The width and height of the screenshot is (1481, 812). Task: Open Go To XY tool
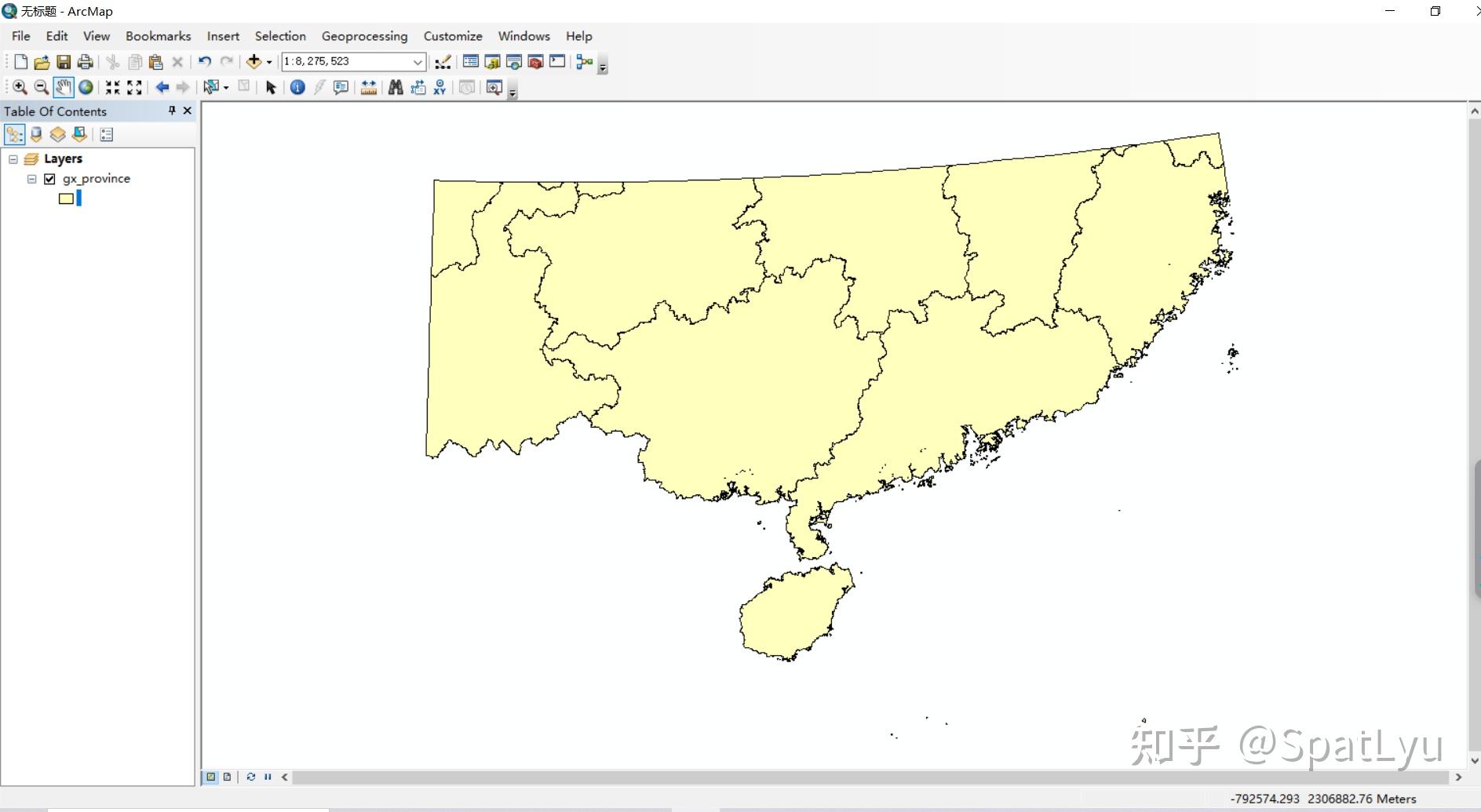[x=440, y=88]
